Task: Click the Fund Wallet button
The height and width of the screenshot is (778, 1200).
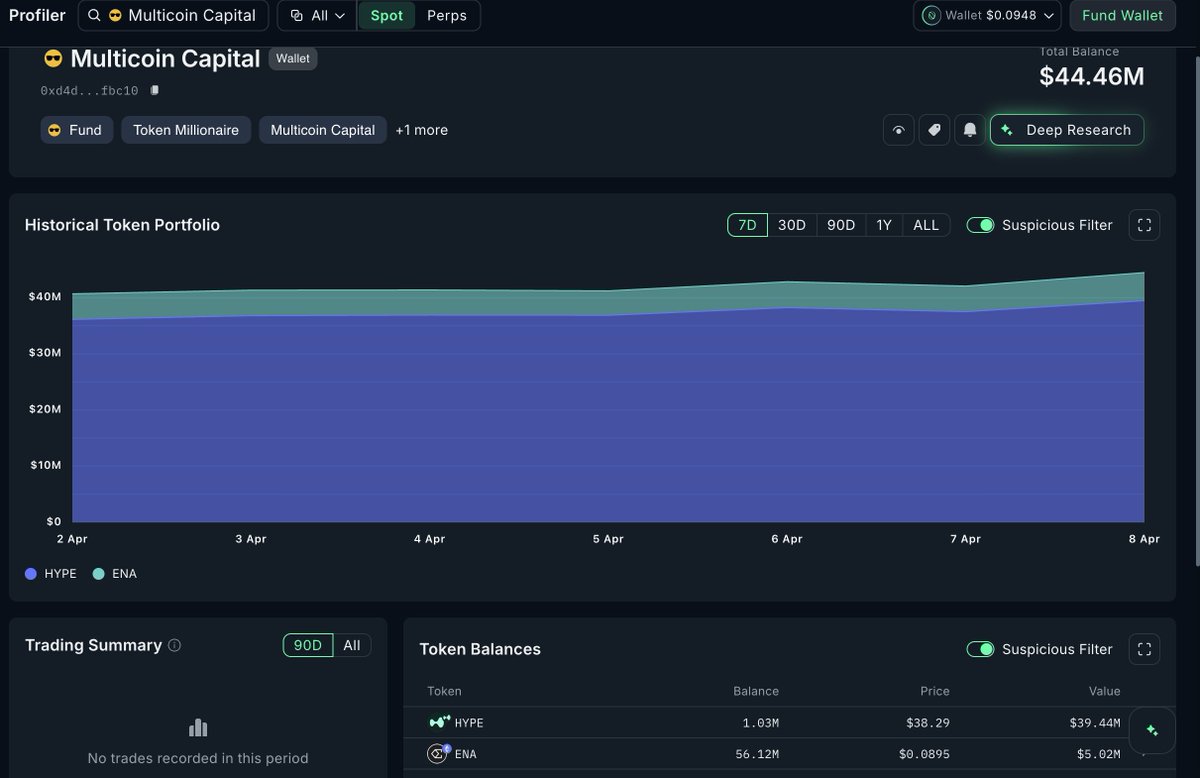Action: pyautogui.click(x=1122, y=16)
